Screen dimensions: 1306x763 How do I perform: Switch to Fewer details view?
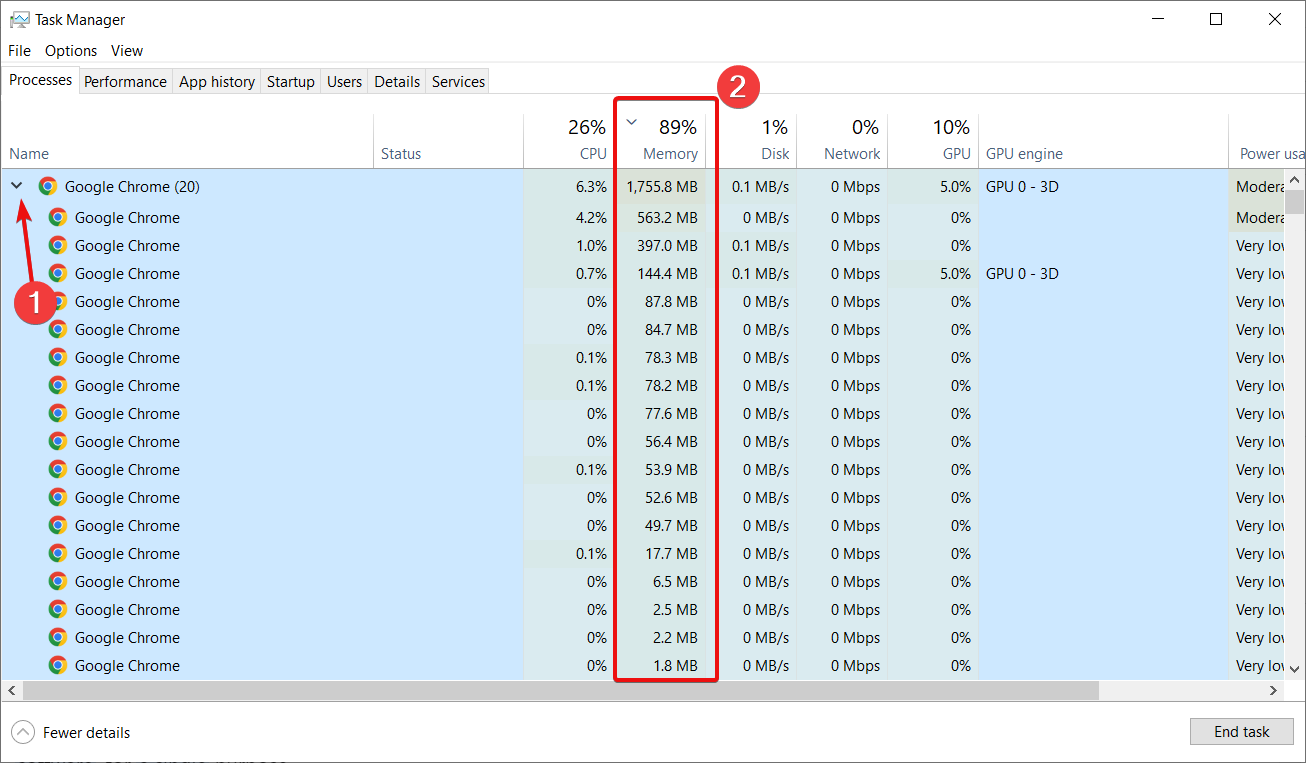[72, 733]
